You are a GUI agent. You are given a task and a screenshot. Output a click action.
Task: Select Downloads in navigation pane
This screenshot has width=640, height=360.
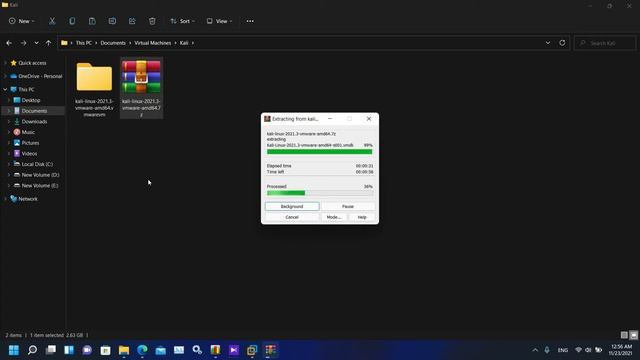(x=34, y=122)
